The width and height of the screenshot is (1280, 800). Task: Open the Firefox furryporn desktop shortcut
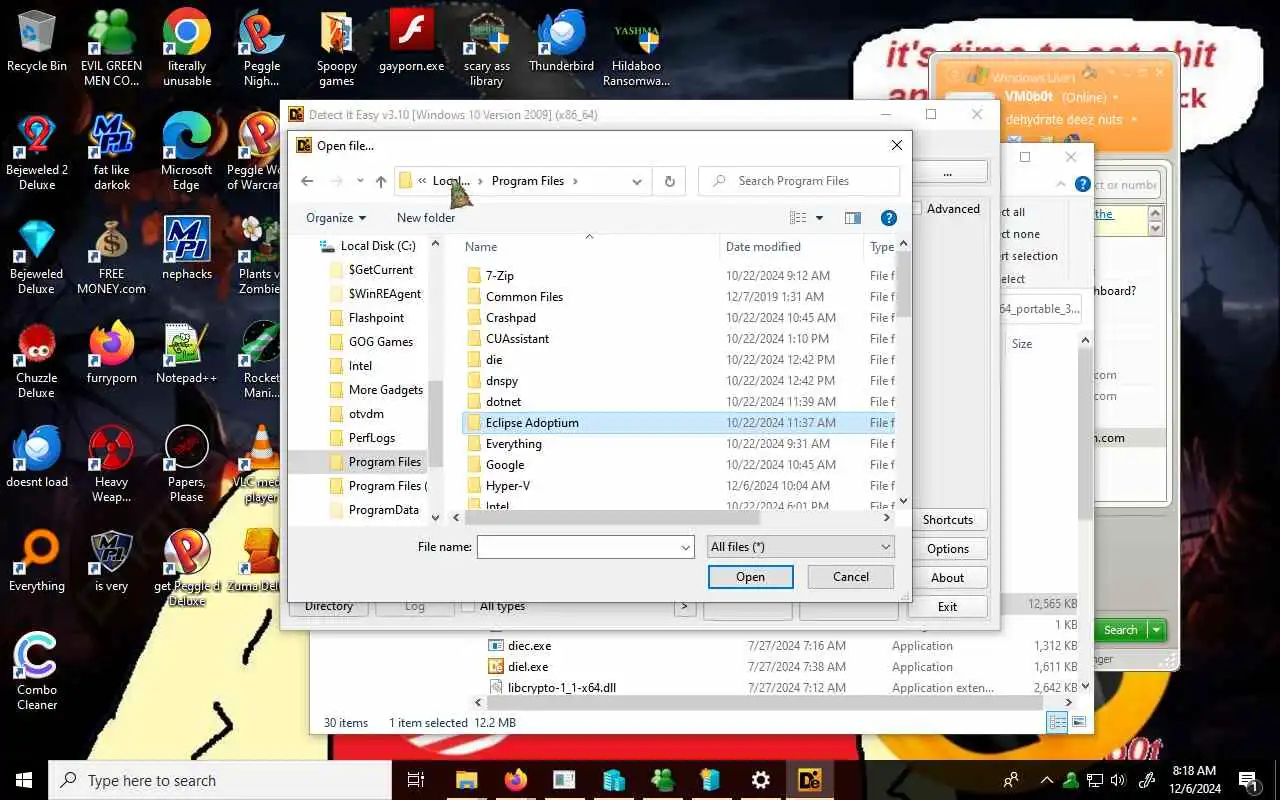112,352
